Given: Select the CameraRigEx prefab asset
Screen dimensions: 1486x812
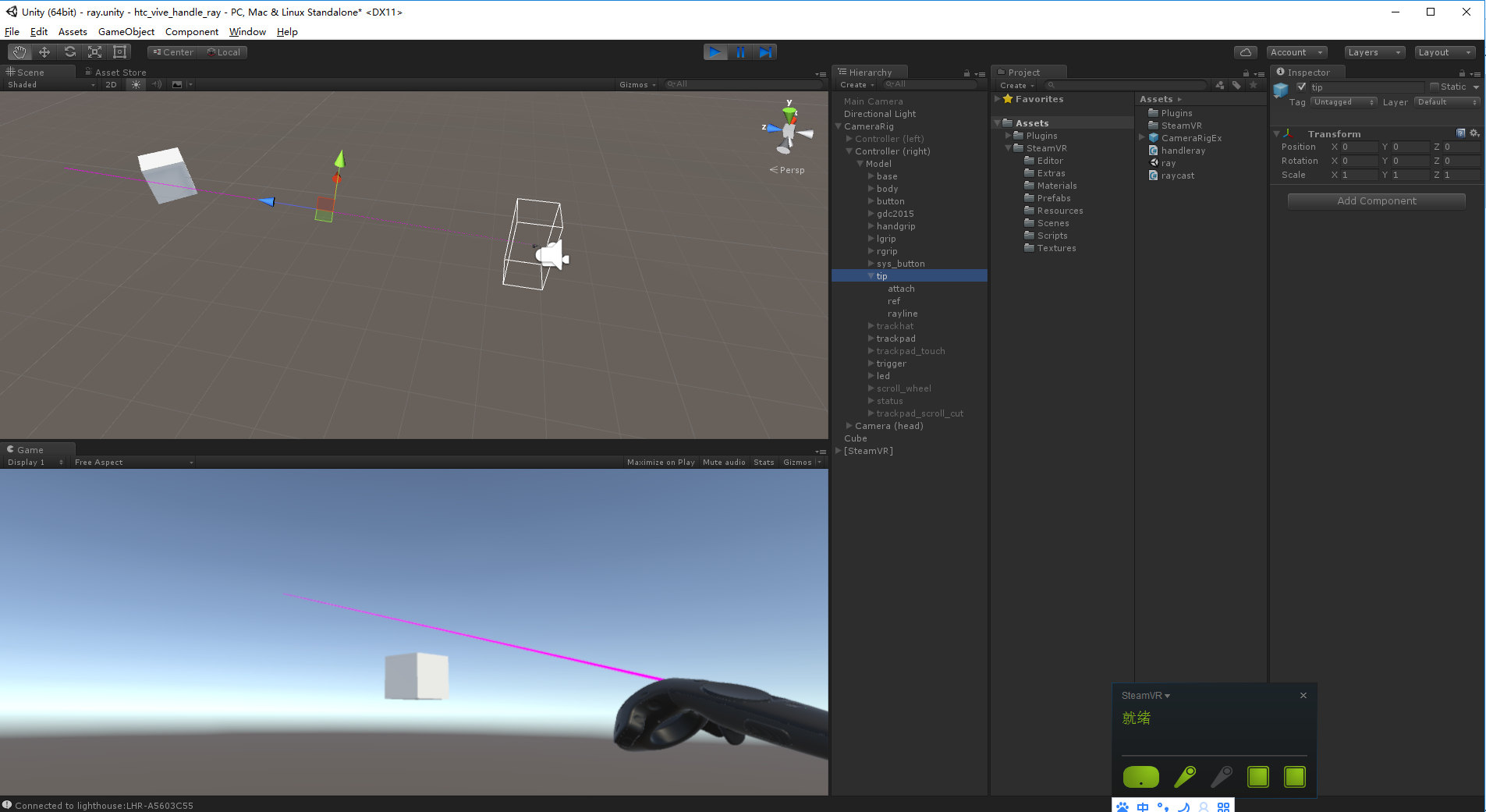Looking at the screenshot, I should pyautogui.click(x=1191, y=138).
